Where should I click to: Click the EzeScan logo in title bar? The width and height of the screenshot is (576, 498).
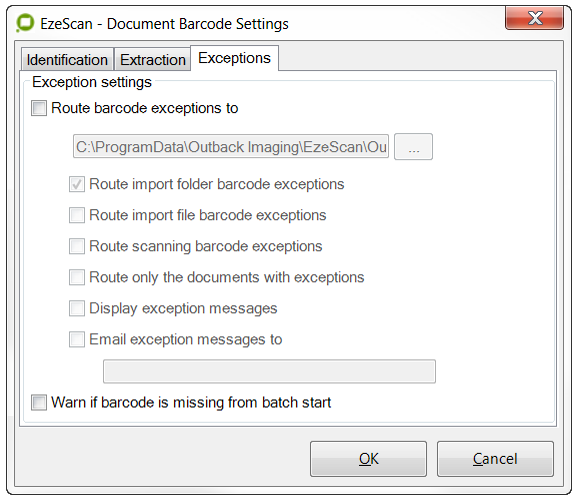25,23
